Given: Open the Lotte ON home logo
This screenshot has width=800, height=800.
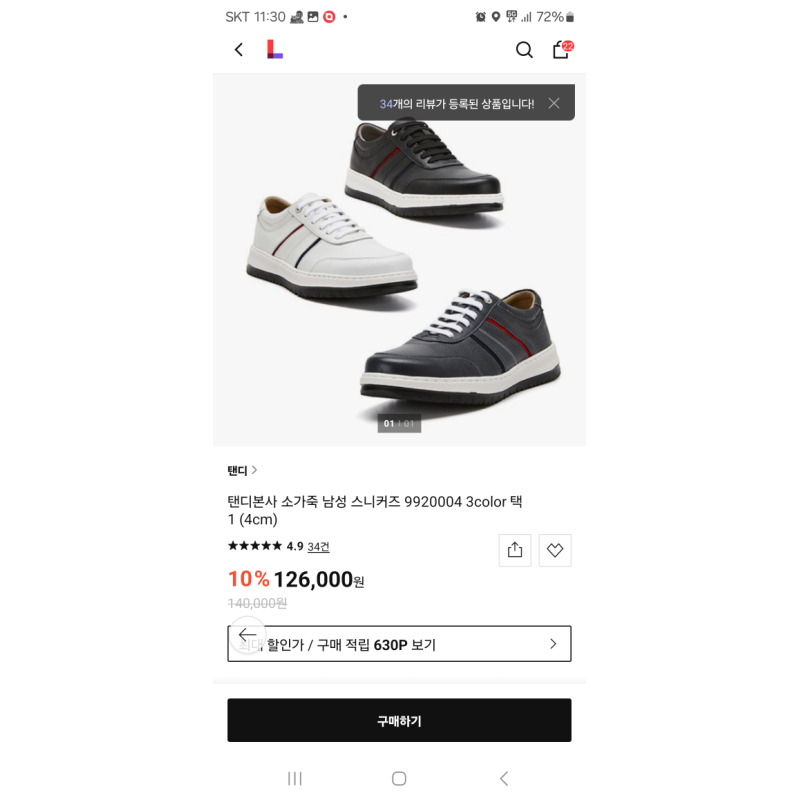Looking at the screenshot, I should pyautogui.click(x=274, y=50).
